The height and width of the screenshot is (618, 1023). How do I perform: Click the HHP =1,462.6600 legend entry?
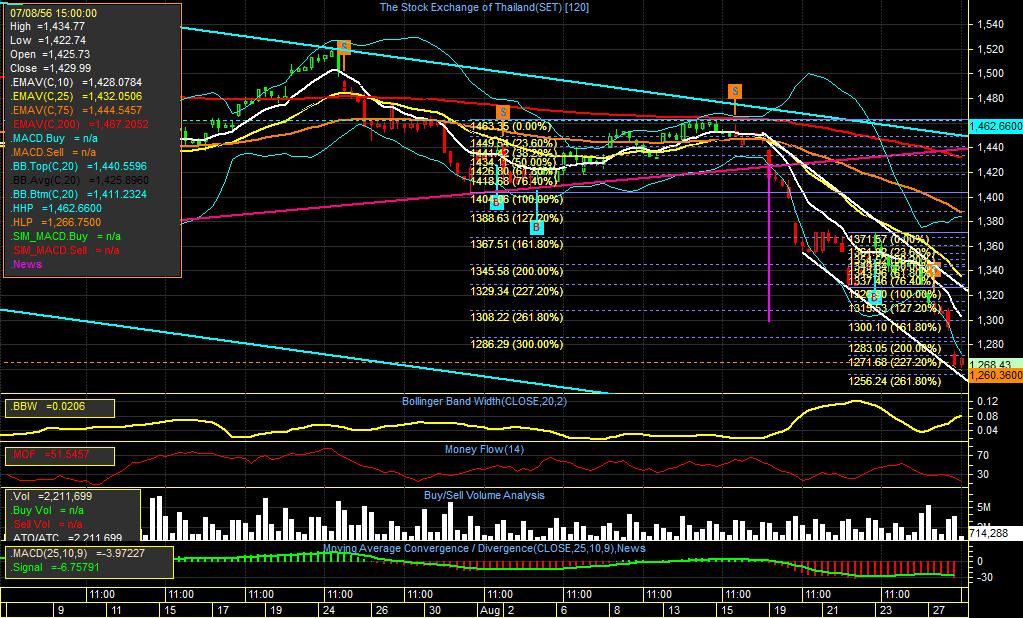tap(55, 209)
